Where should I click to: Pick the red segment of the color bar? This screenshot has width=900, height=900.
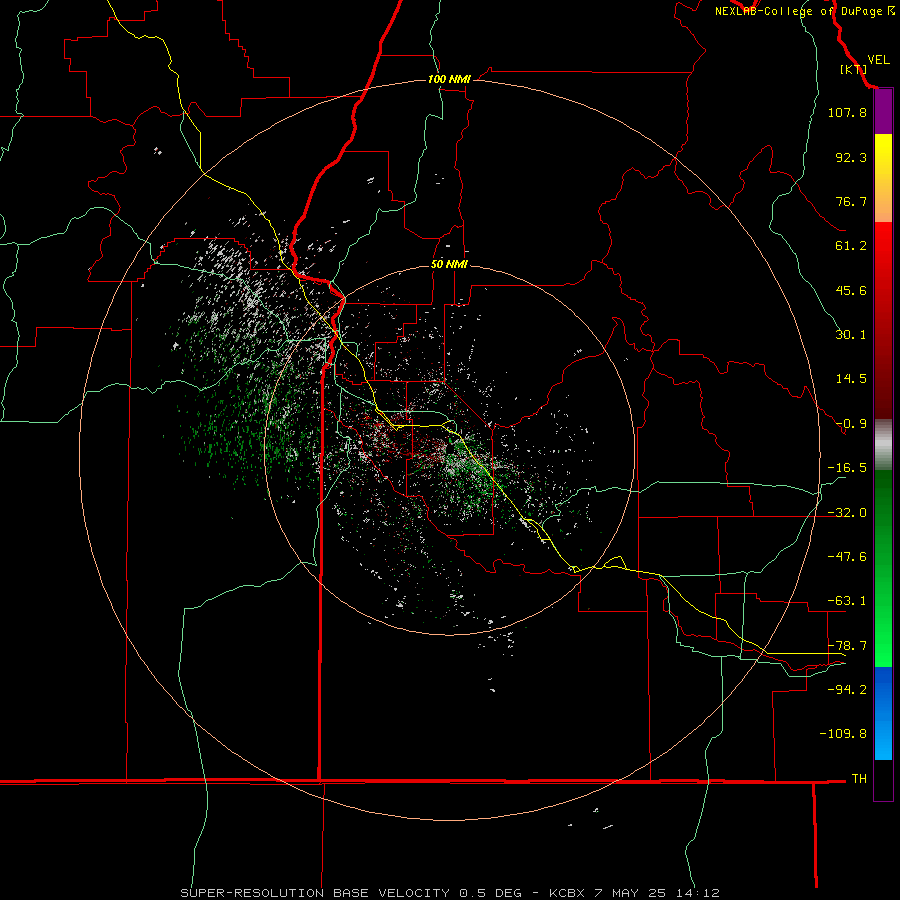coord(883,320)
